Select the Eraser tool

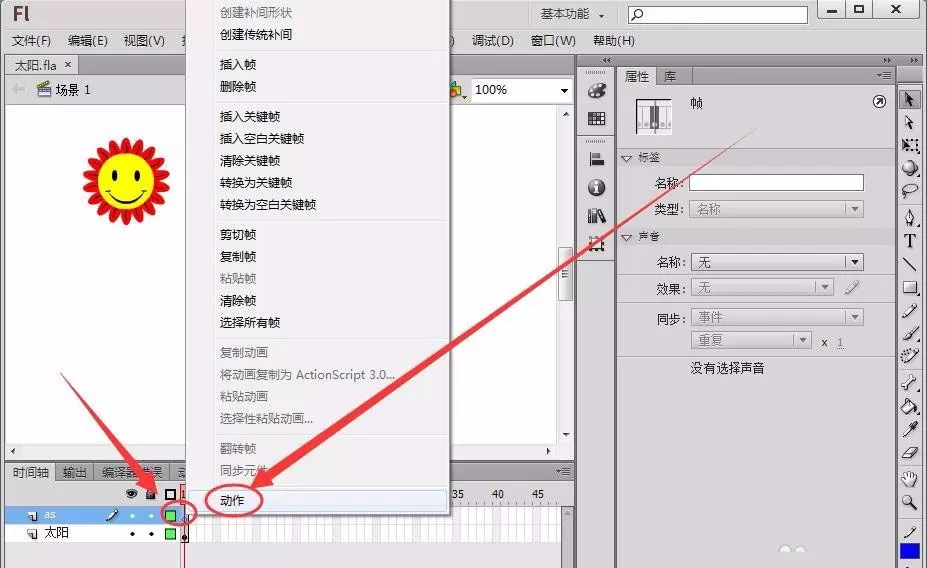click(909, 453)
